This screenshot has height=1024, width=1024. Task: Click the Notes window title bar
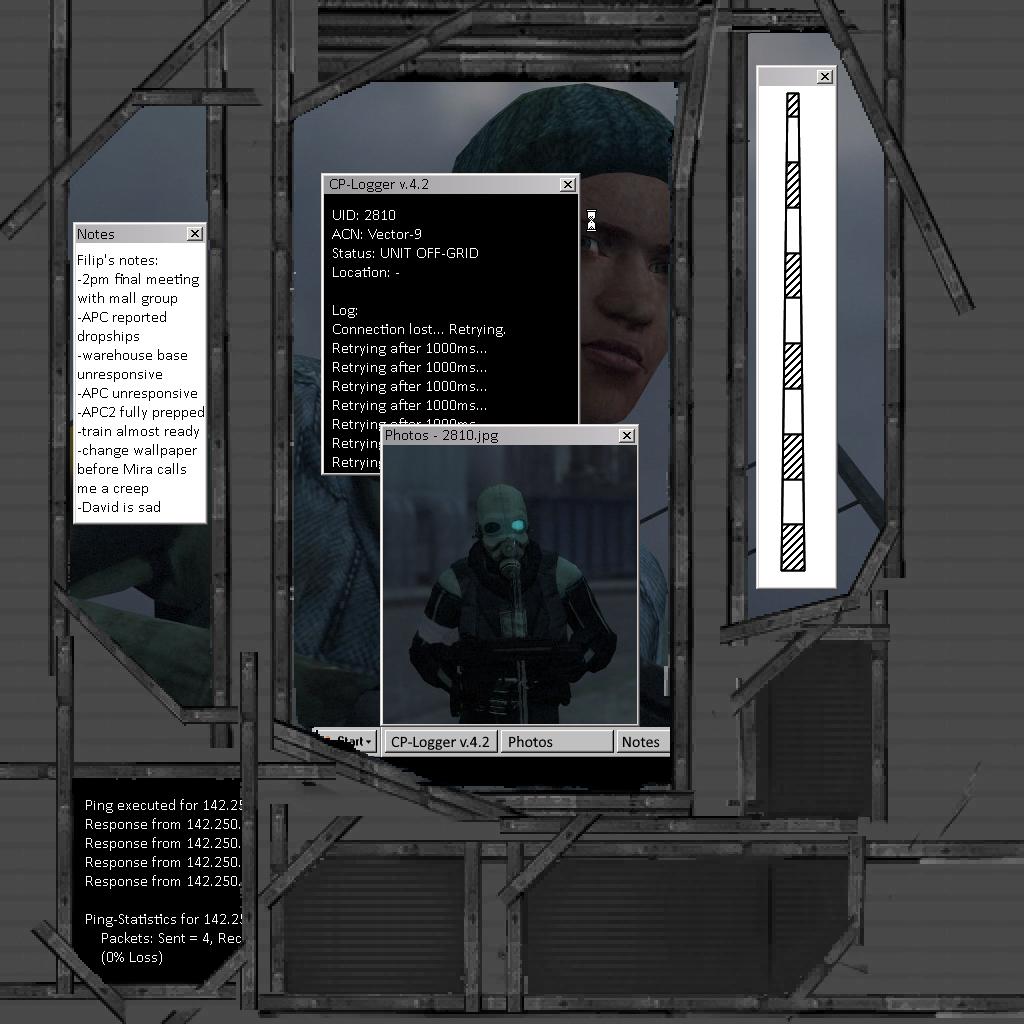coord(130,233)
